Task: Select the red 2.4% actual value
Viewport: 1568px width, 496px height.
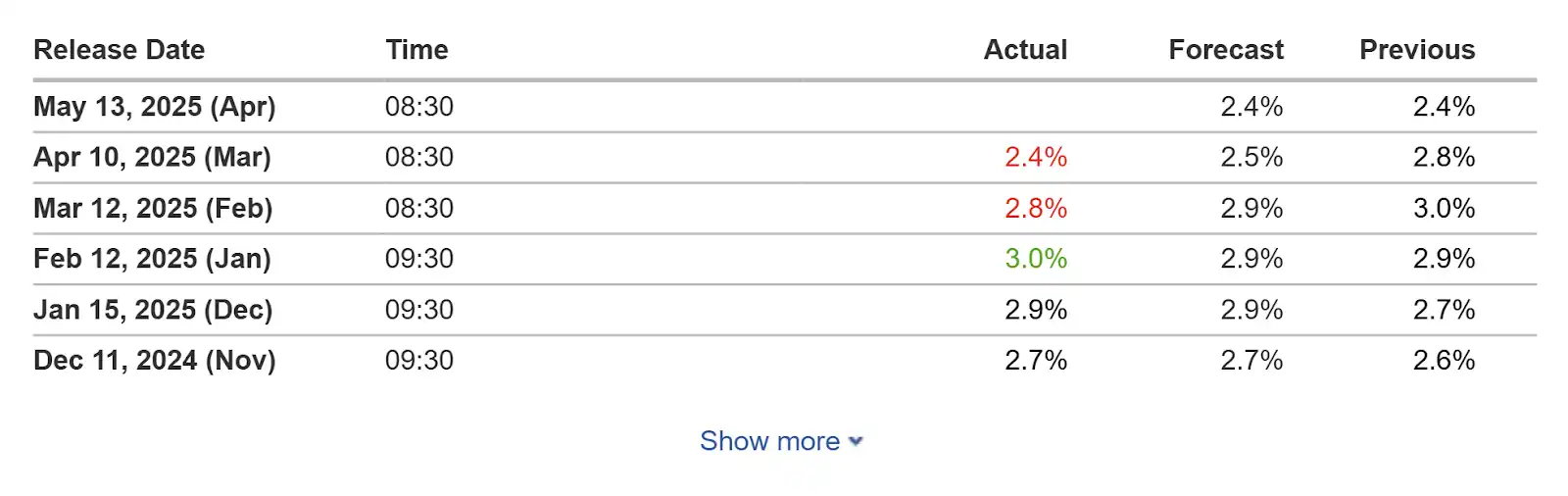Action: 1035,158
